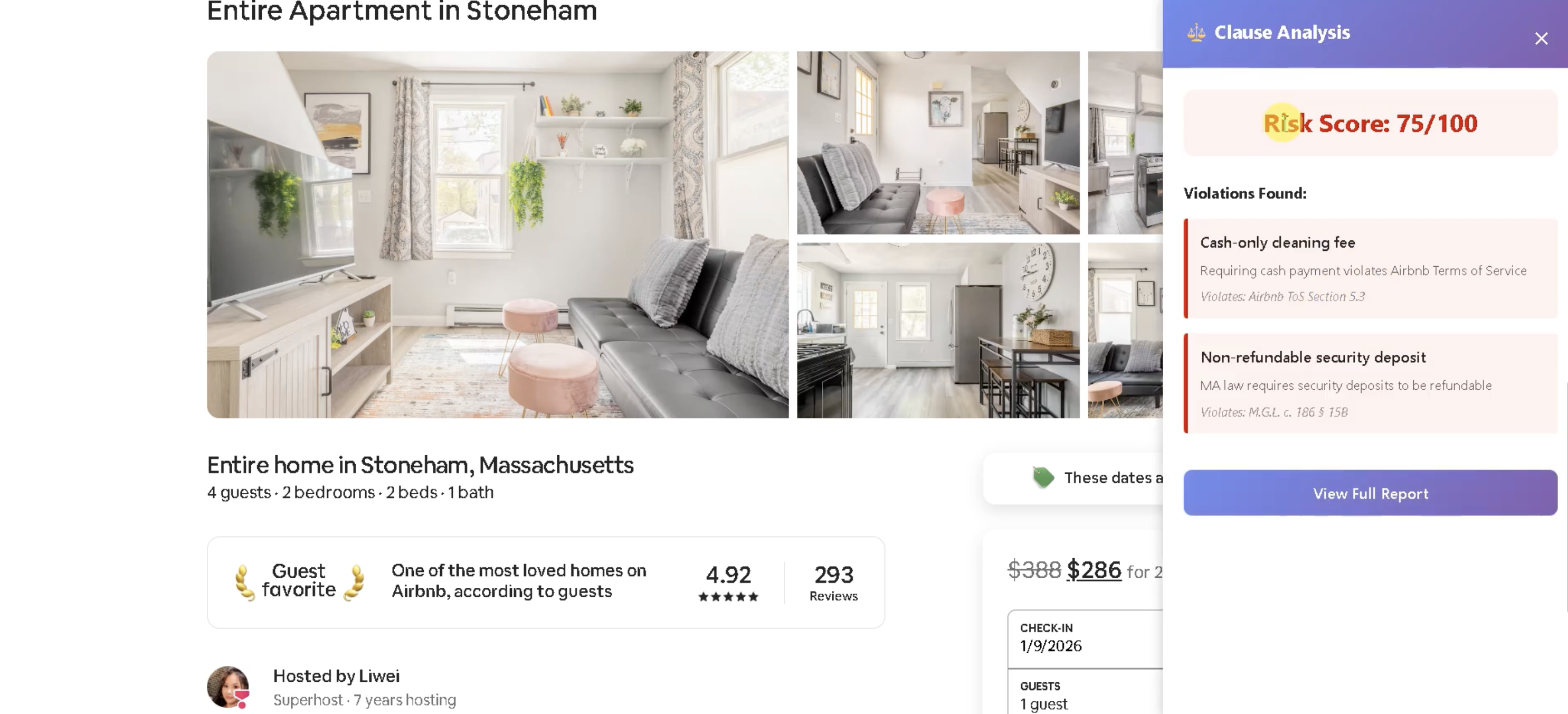Click the green price tag icon
The height and width of the screenshot is (714, 1568).
[1043, 477]
